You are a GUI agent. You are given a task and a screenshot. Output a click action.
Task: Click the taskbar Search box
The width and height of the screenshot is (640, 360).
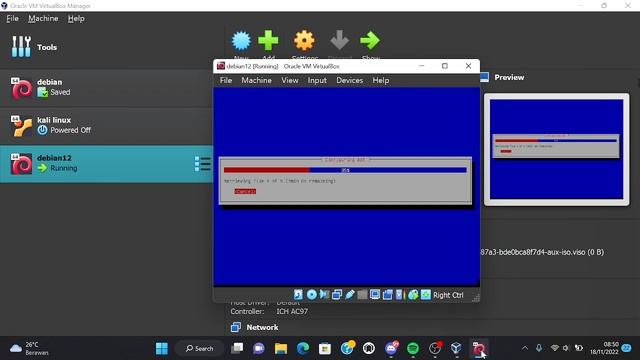point(200,348)
